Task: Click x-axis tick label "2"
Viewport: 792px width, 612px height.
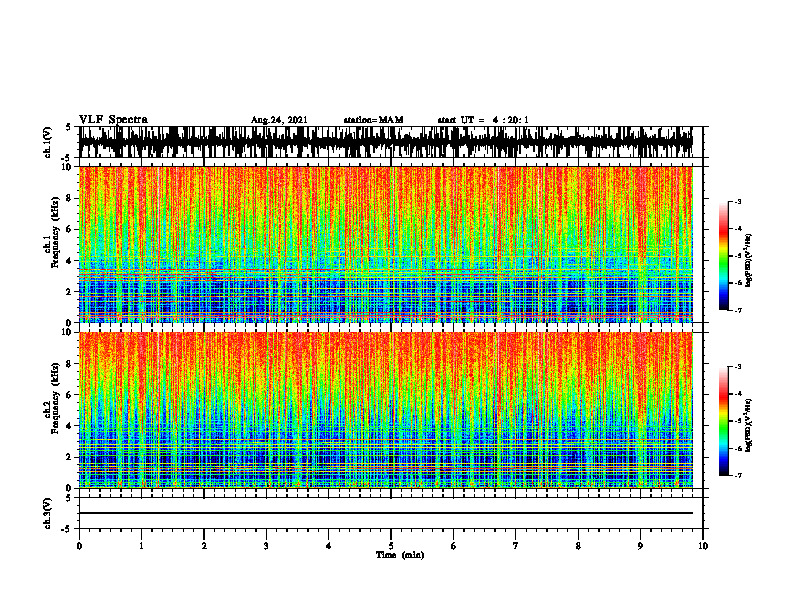Action: pos(204,546)
